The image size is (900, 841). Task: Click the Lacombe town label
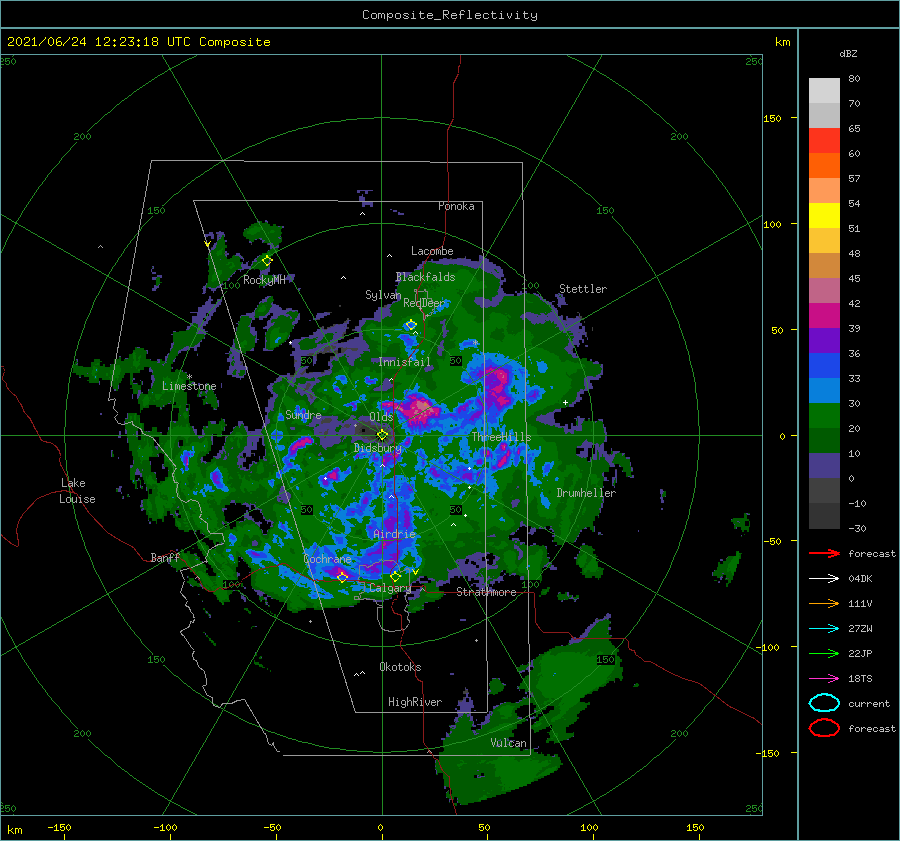(432, 251)
